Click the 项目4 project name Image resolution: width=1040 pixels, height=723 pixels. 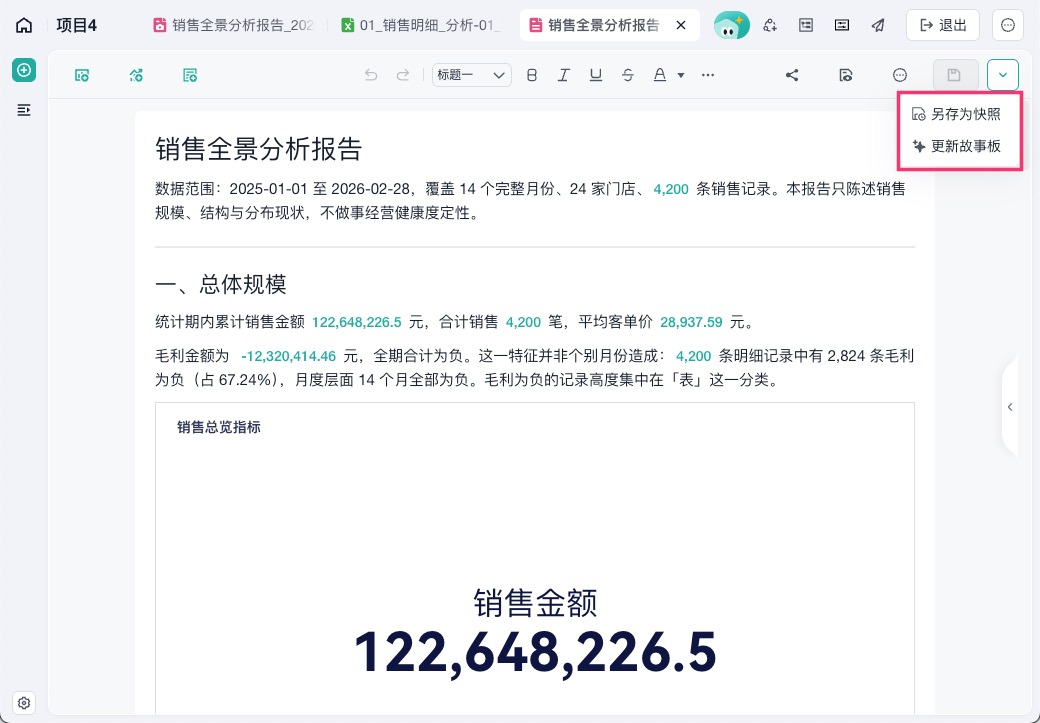[x=77, y=26]
